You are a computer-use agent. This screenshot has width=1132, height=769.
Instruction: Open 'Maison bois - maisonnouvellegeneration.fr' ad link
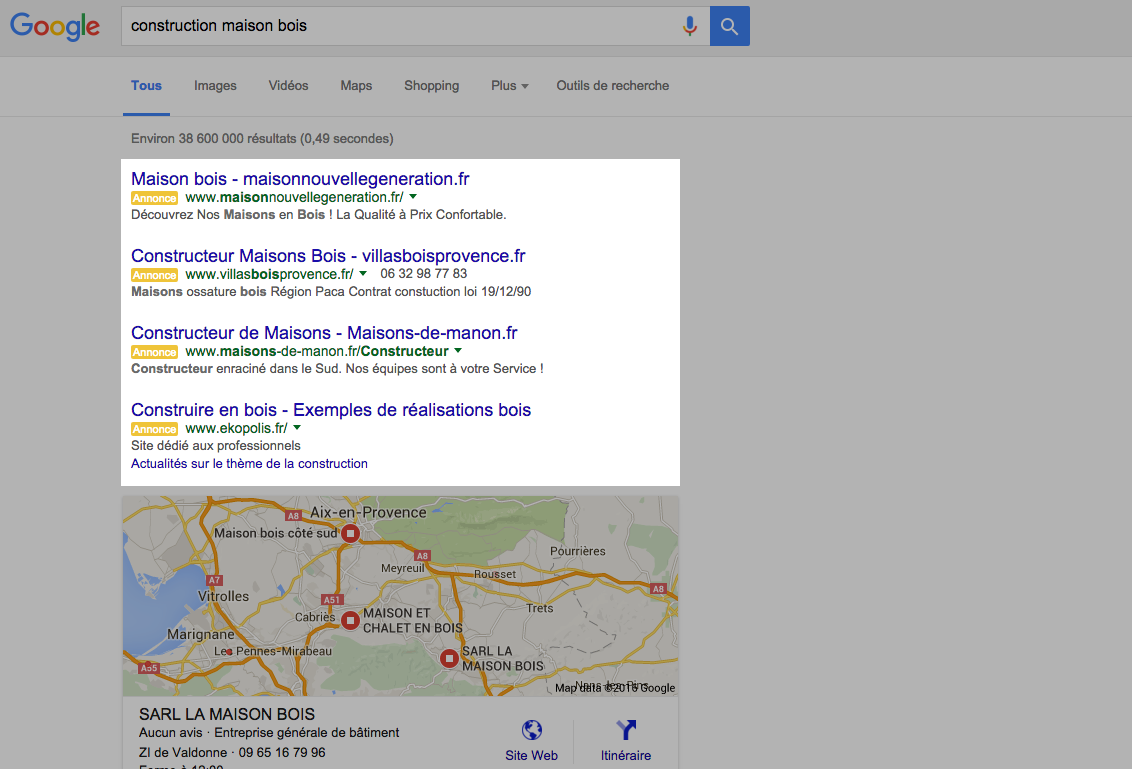[300, 178]
